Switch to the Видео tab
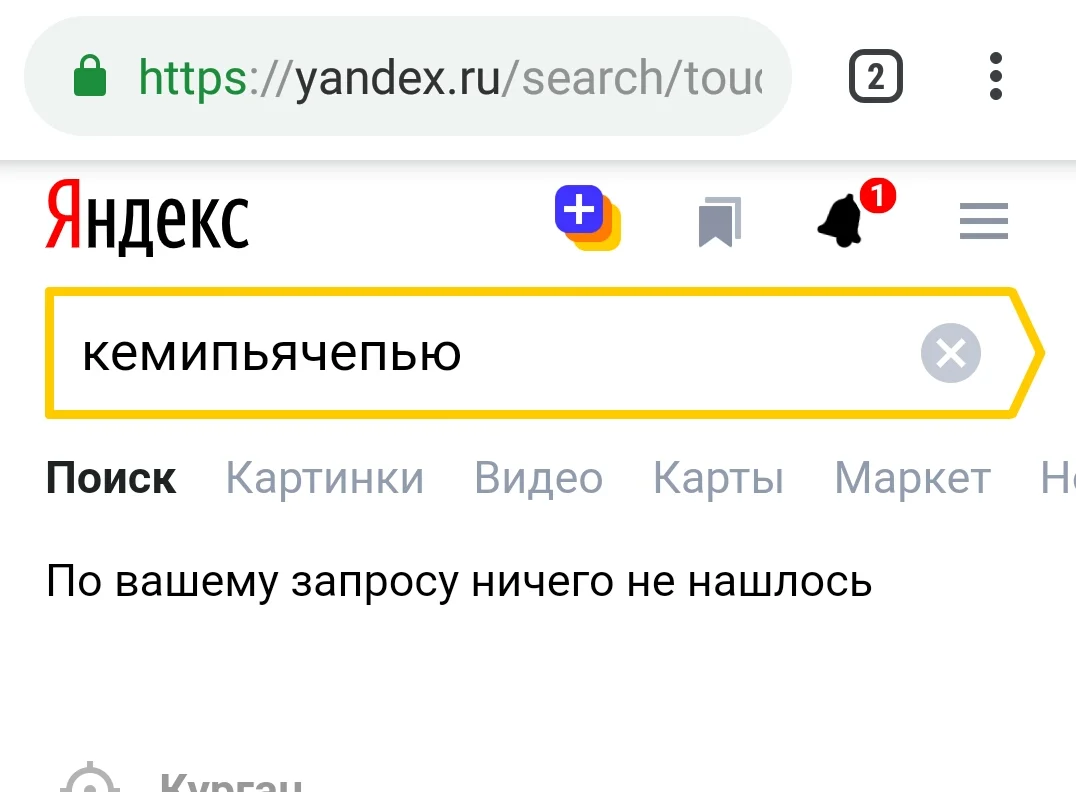The height and width of the screenshot is (792, 1076). pos(538,479)
